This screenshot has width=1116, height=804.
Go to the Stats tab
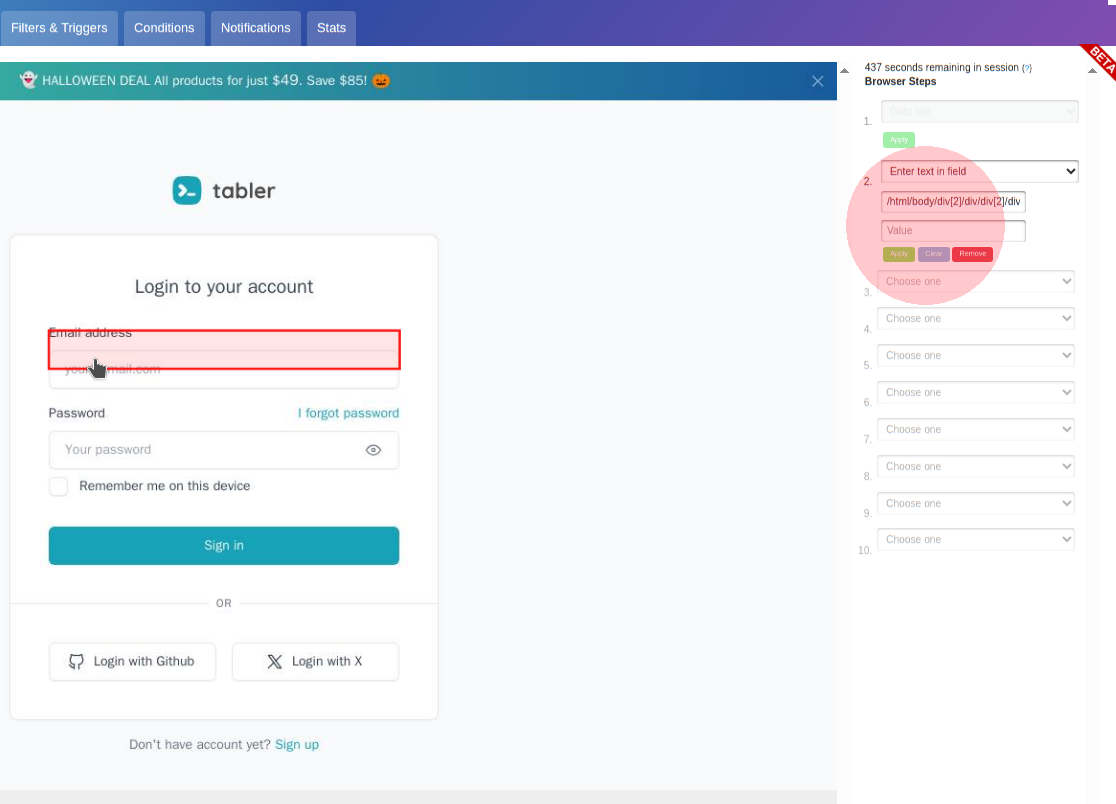tap(331, 28)
